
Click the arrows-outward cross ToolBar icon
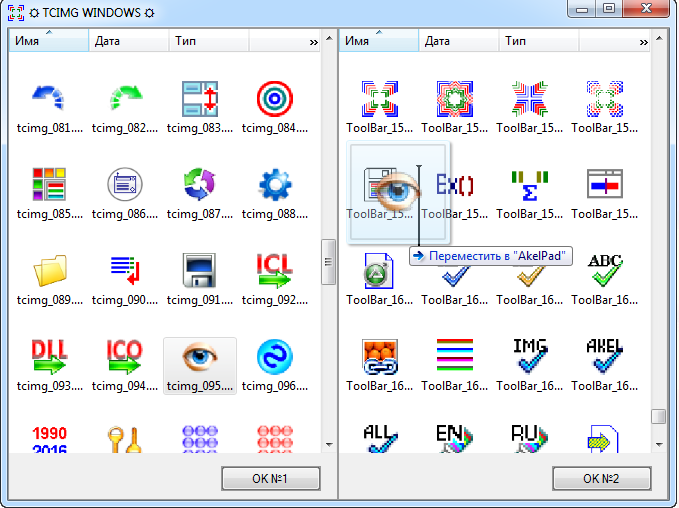point(530,98)
